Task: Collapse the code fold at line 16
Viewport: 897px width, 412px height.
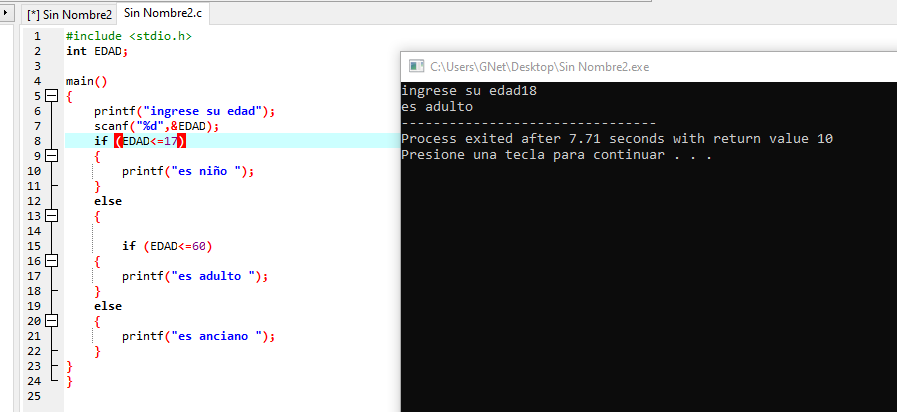Action: (52, 261)
